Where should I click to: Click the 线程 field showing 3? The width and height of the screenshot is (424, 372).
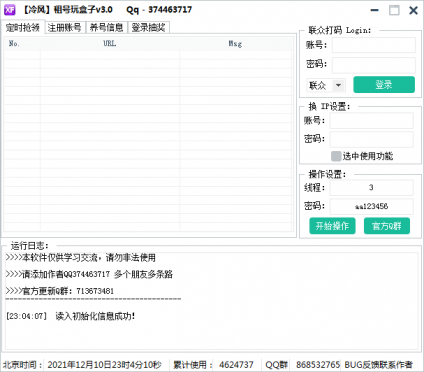point(372,188)
